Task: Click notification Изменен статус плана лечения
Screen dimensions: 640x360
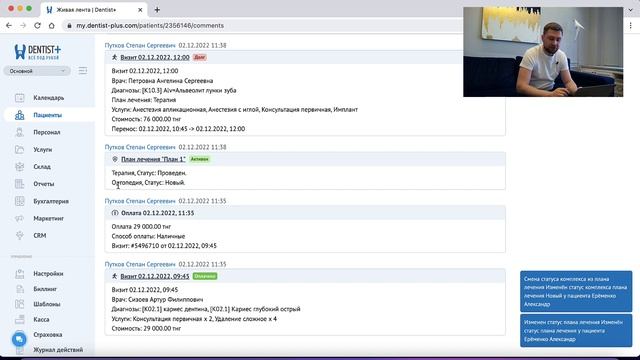Action: 576,331
